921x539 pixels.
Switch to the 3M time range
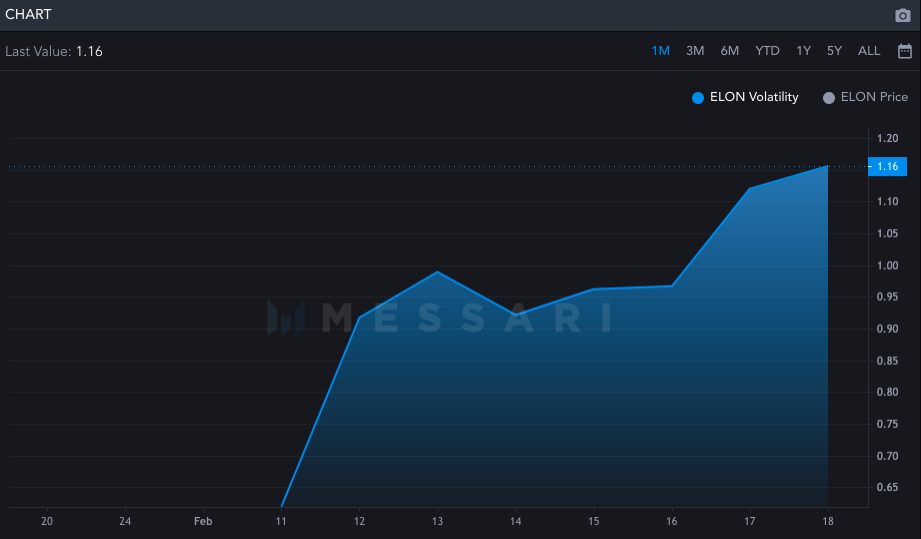coord(695,51)
